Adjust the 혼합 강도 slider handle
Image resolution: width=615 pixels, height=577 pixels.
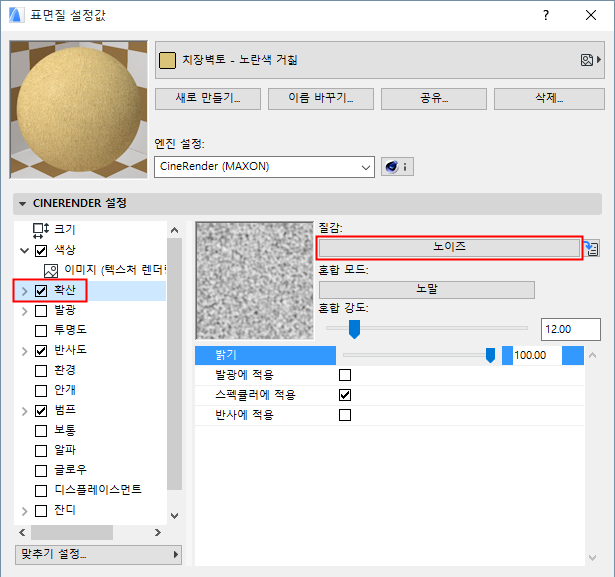click(355, 329)
